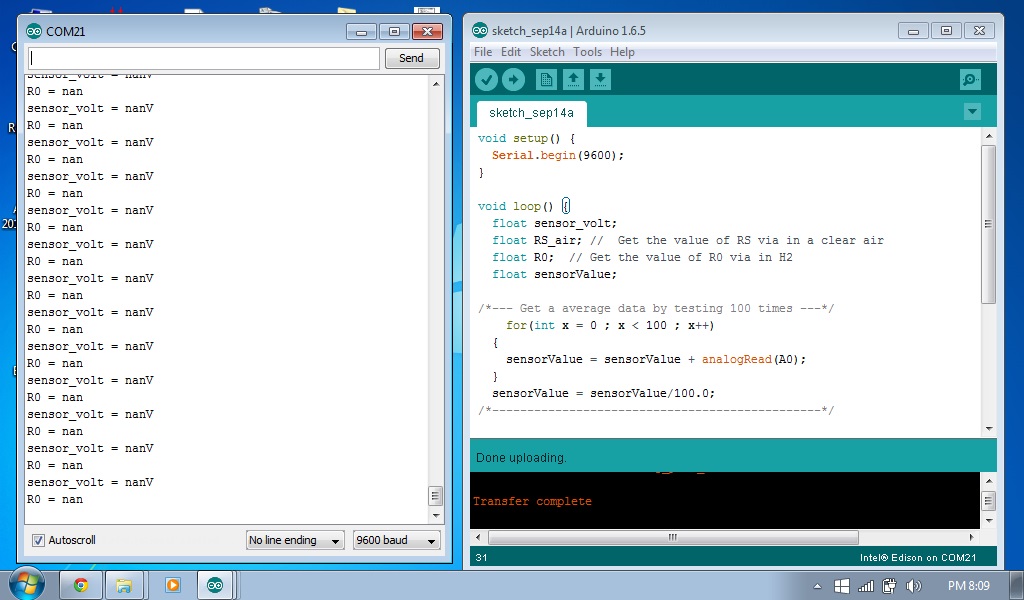1024x600 pixels.
Task: Open the Tools menu
Action: [587, 52]
